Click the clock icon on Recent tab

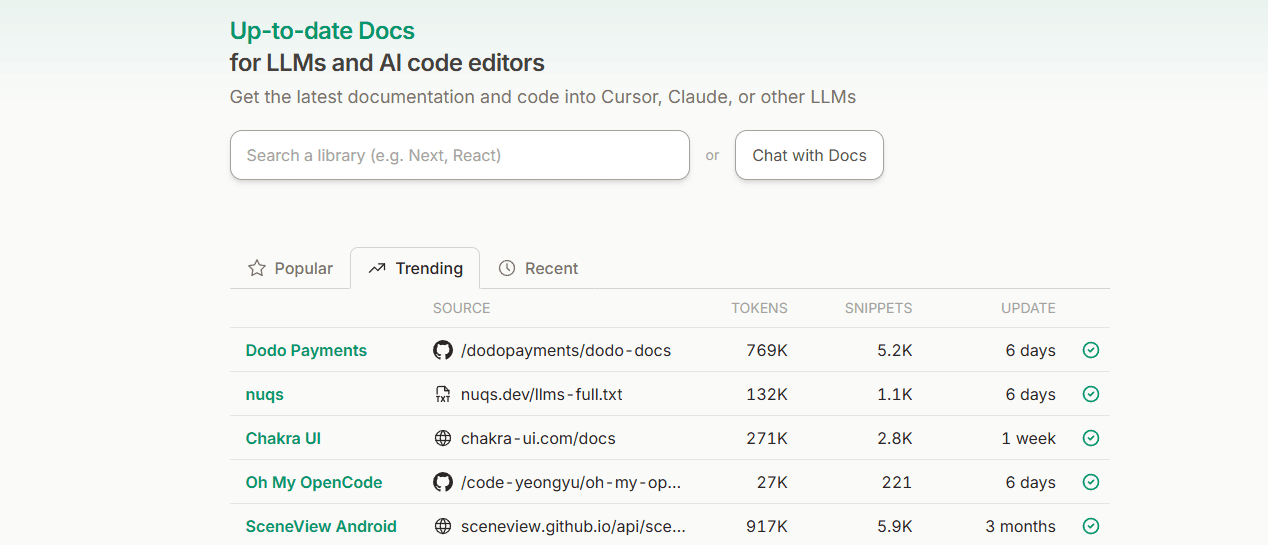point(507,268)
